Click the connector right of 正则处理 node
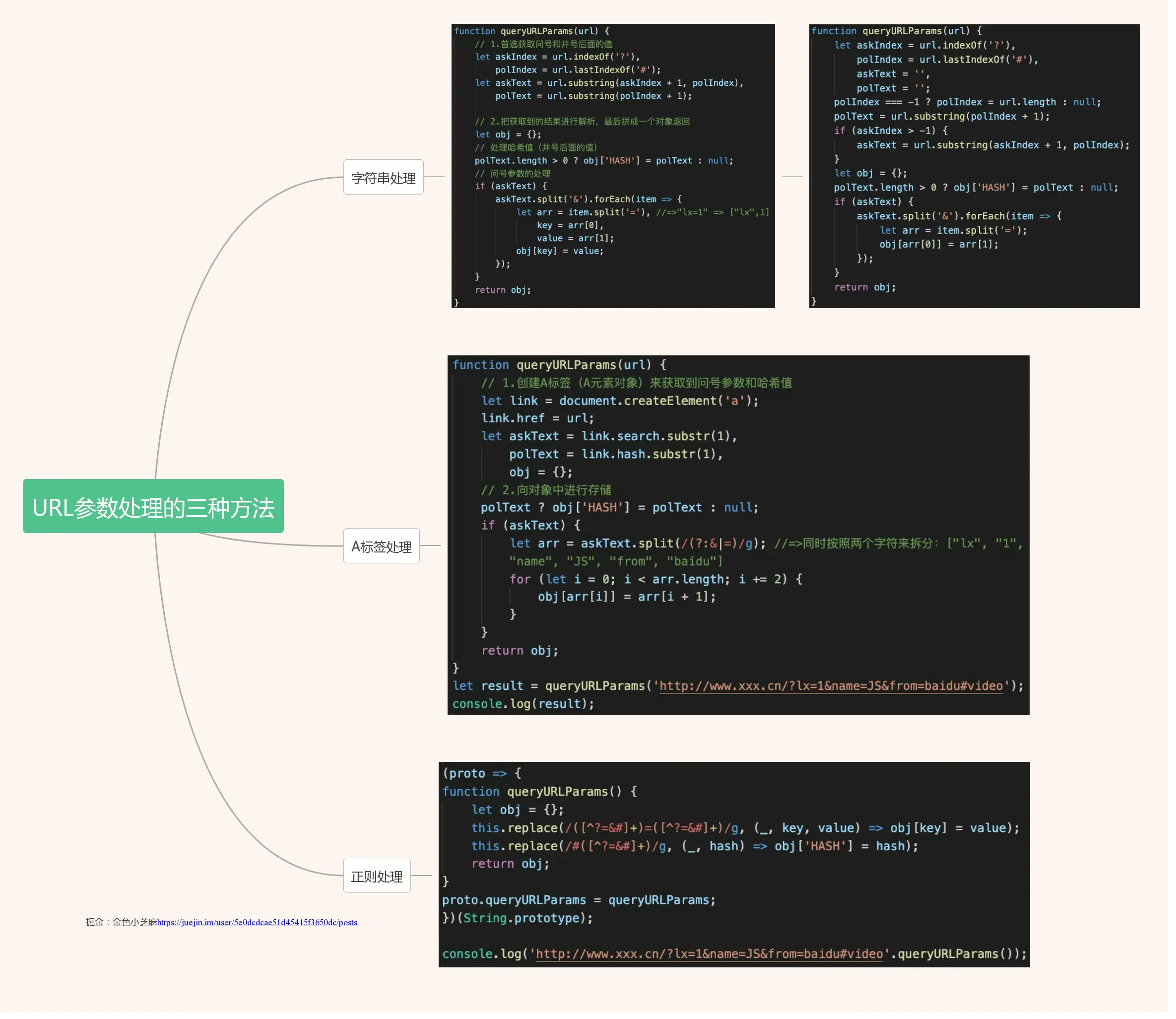This screenshot has height=1019, width=1176. (421, 876)
